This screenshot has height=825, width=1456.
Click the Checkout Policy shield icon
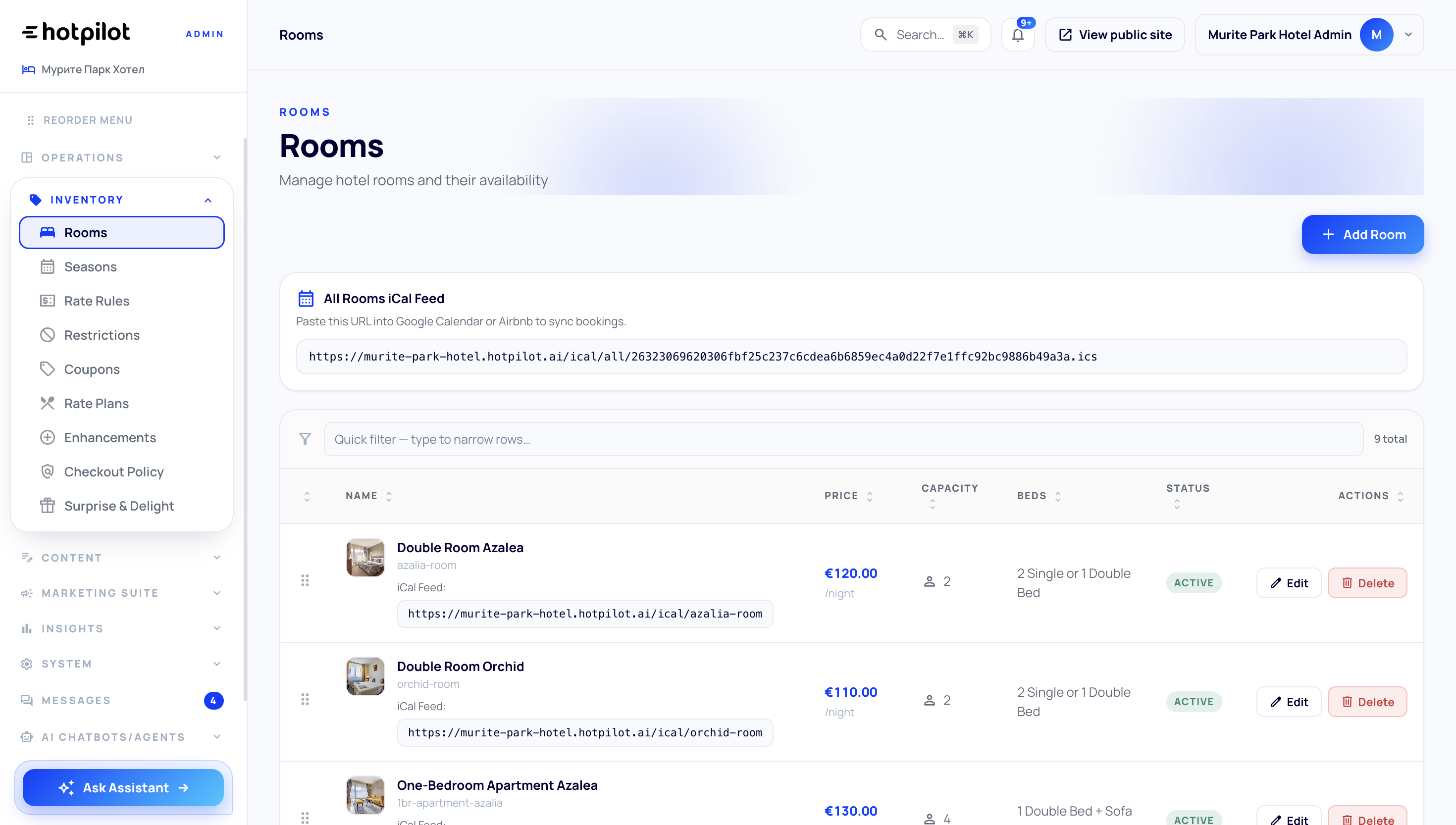[48, 471]
